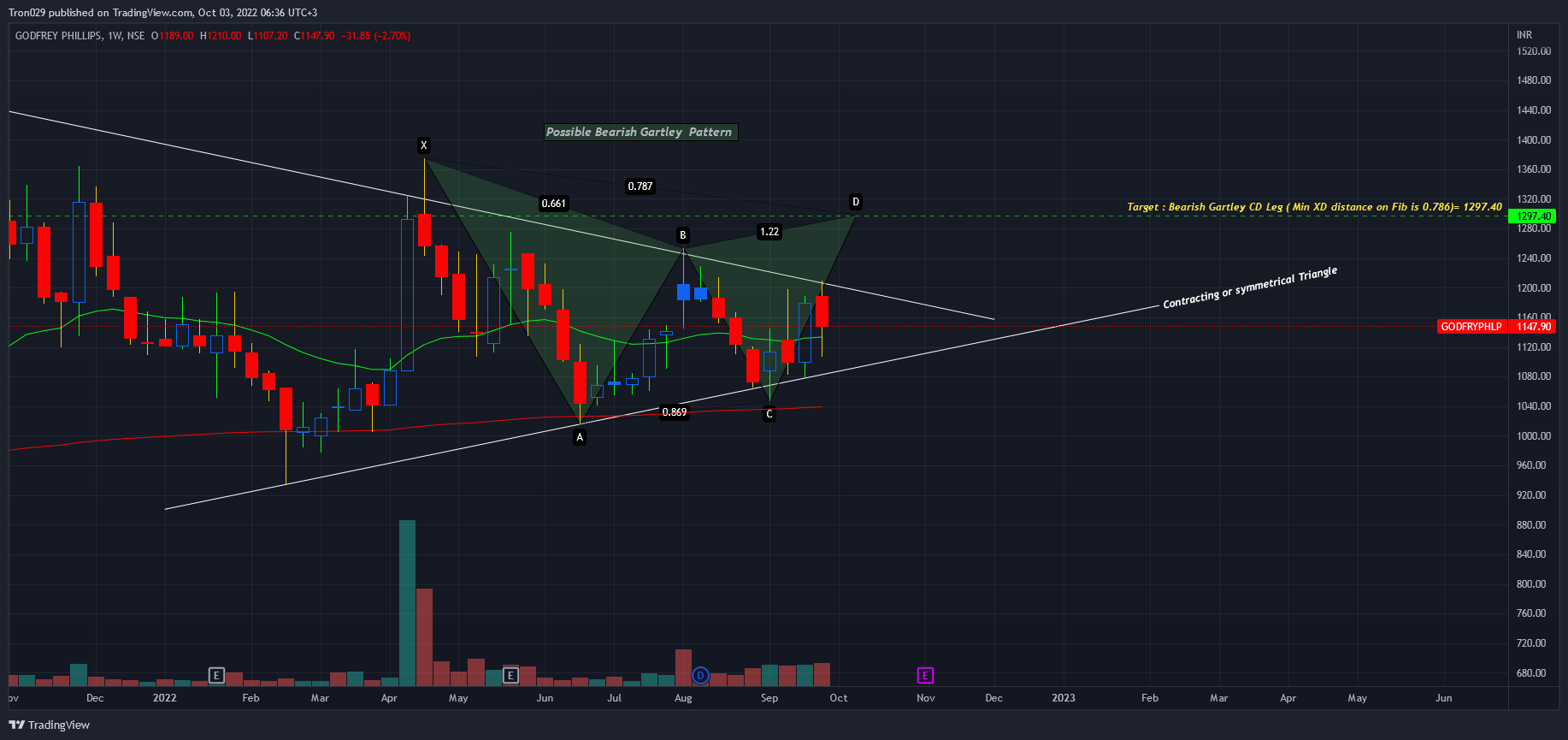
Task: Click the B point label of pattern
Action: (682, 235)
